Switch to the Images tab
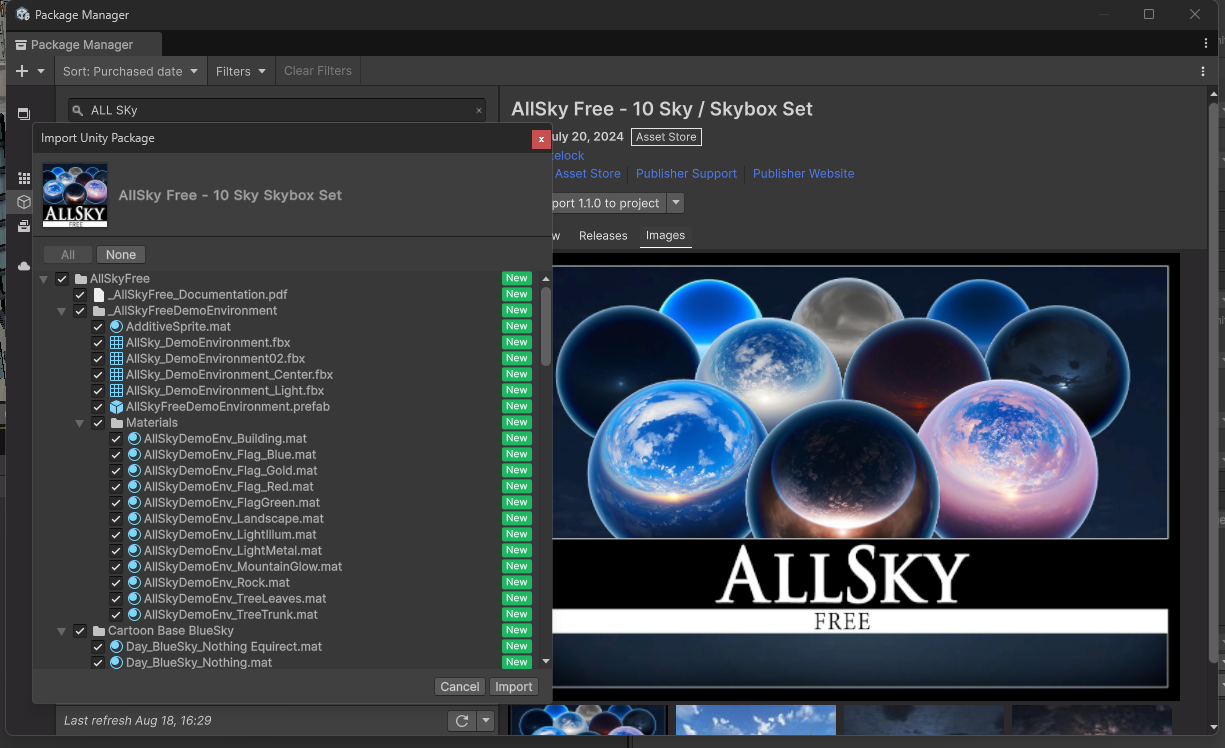 click(x=665, y=236)
